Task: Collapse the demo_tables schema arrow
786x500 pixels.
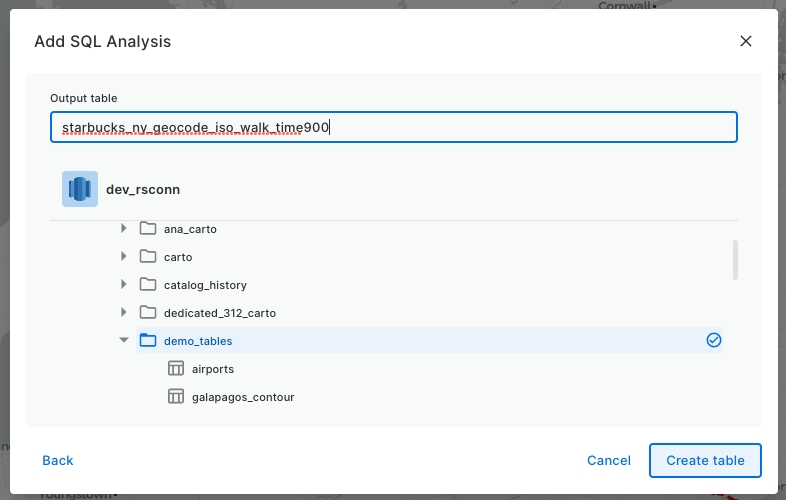Action: (x=124, y=341)
